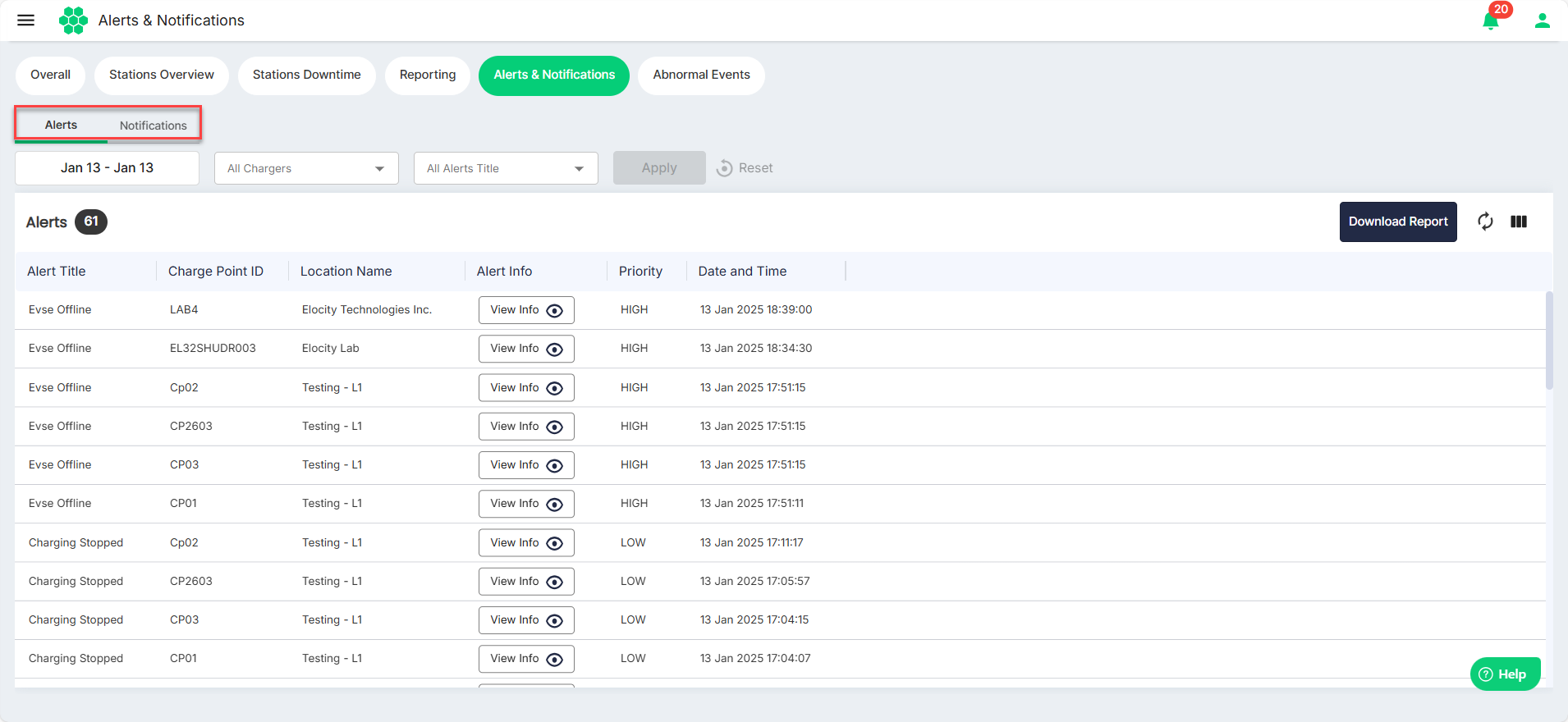The width and height of the screenshot is (1568, 722).
Task: Click the Charge Point ID column header
Action: click(216, 272)
